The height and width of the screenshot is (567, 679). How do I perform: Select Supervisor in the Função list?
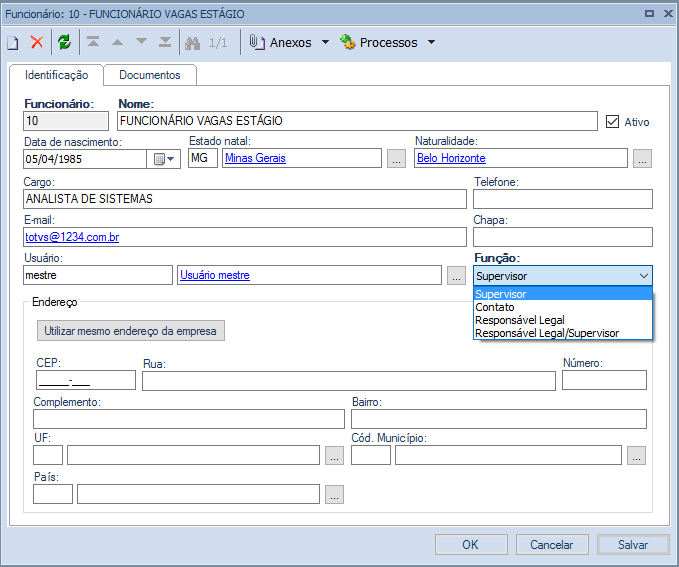[563, 294]
